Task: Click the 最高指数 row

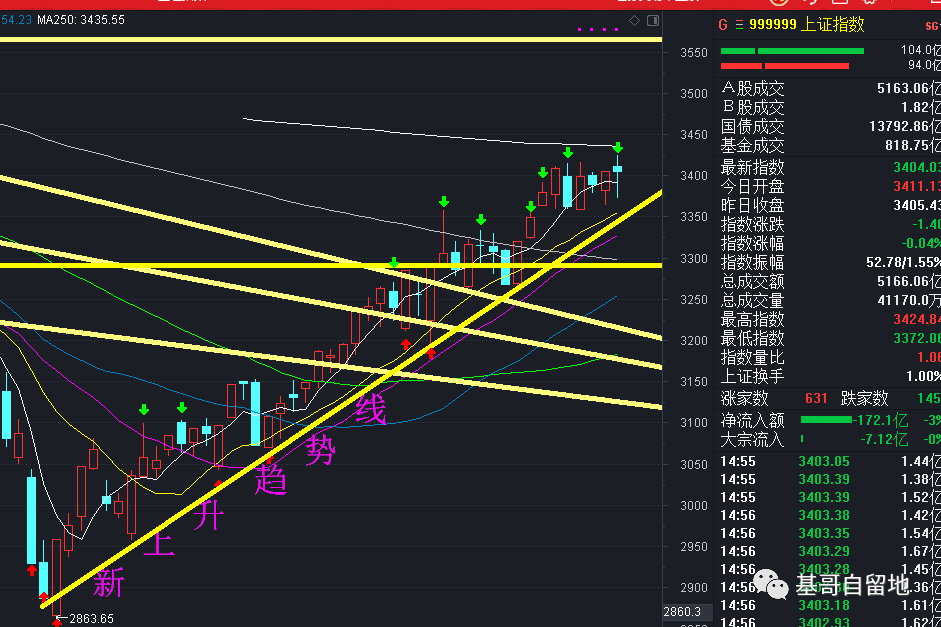Action: tap(831, 319)
